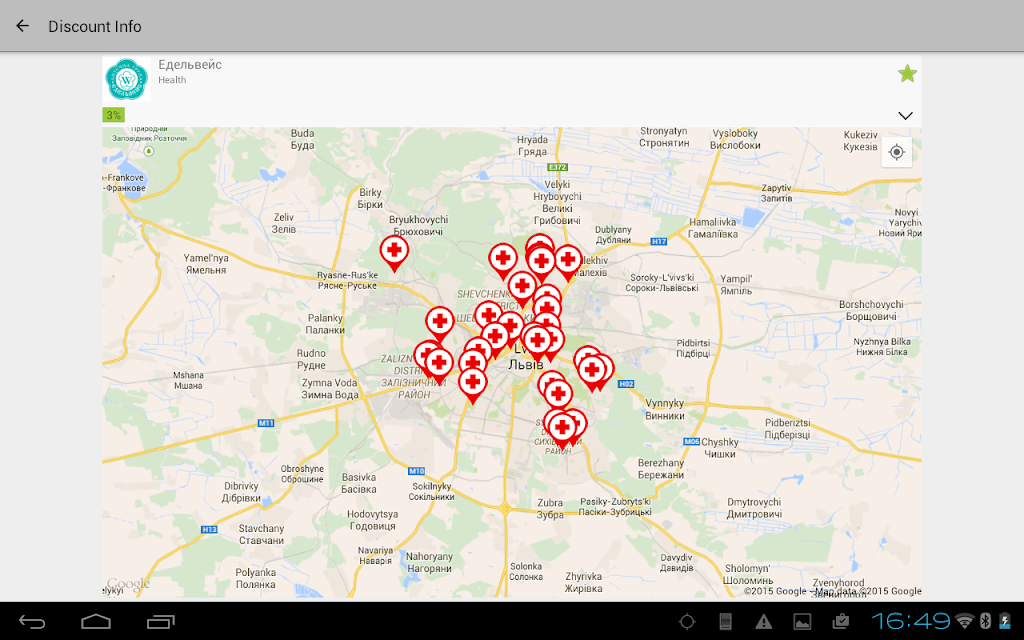1024x640 pixels.
Task: Go back using the arrow in Discount Info header
Action: click(x=23, y=26)
